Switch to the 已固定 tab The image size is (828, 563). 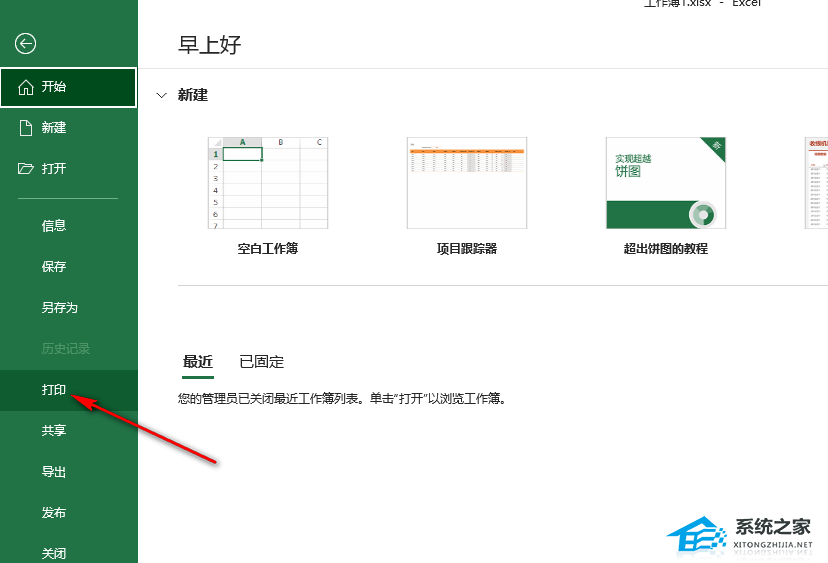[x=261, y=362]
